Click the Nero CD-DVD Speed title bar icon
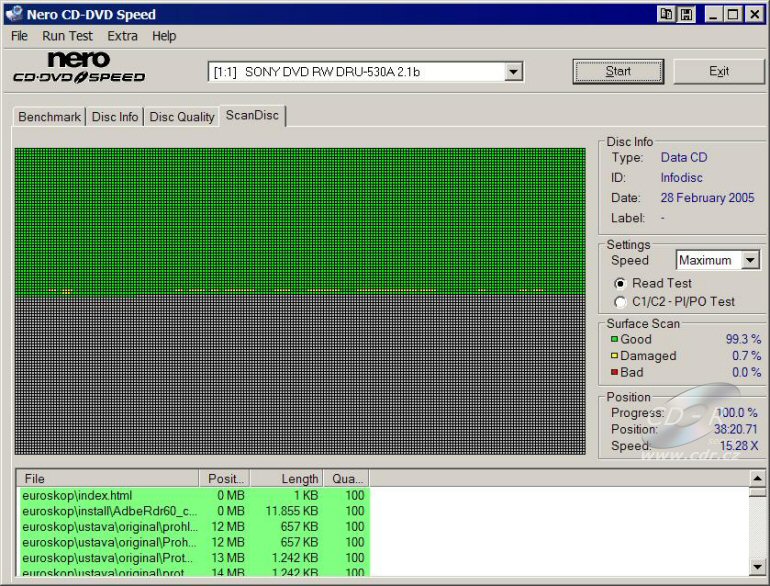The image size is (770, 586). [15, 14]
